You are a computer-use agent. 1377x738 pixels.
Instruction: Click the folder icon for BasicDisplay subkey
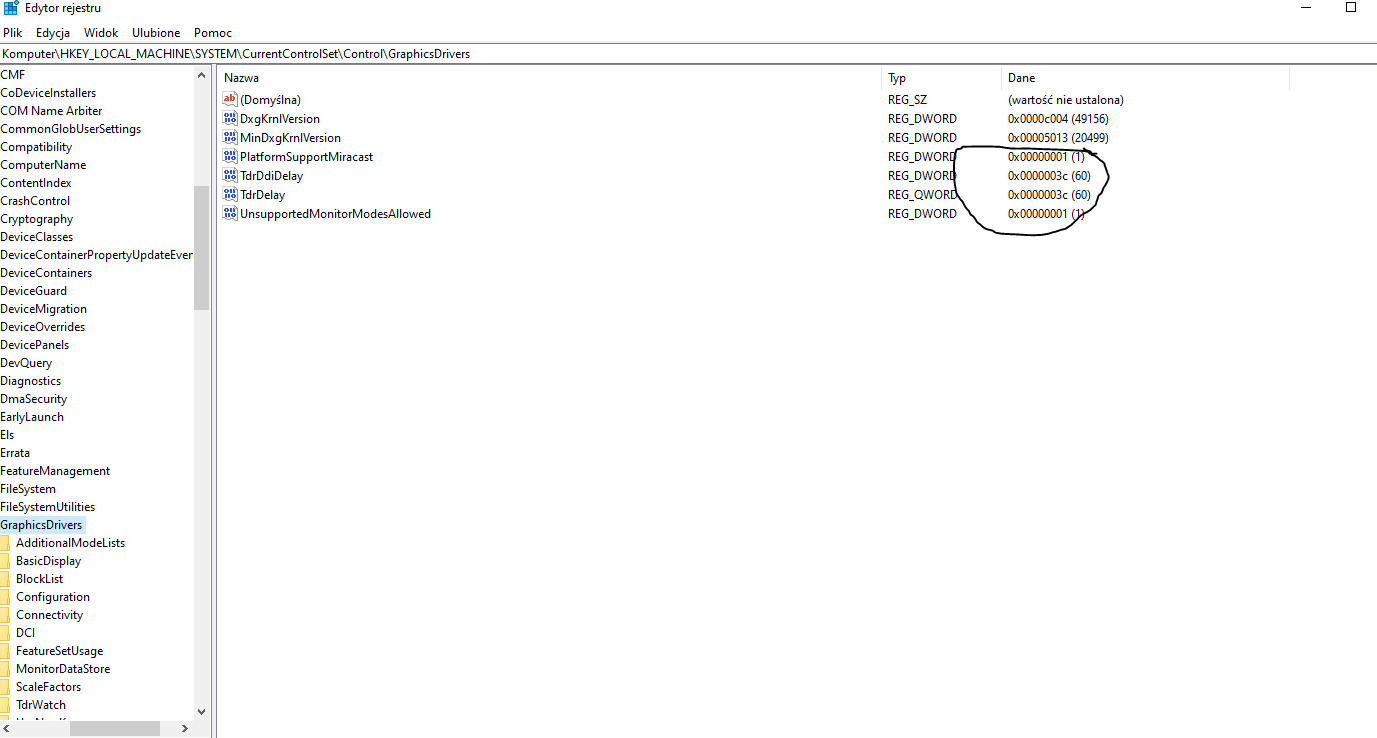click(x=7, y=560)
